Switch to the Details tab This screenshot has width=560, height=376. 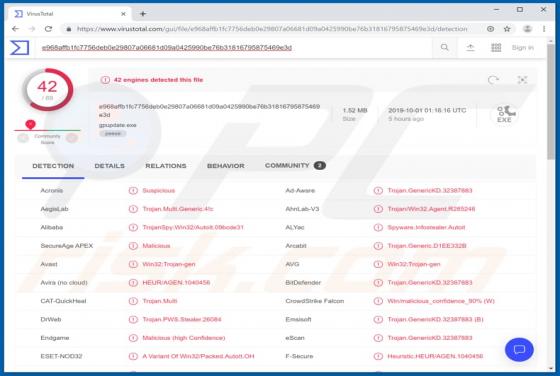click(x=110, y=166)
